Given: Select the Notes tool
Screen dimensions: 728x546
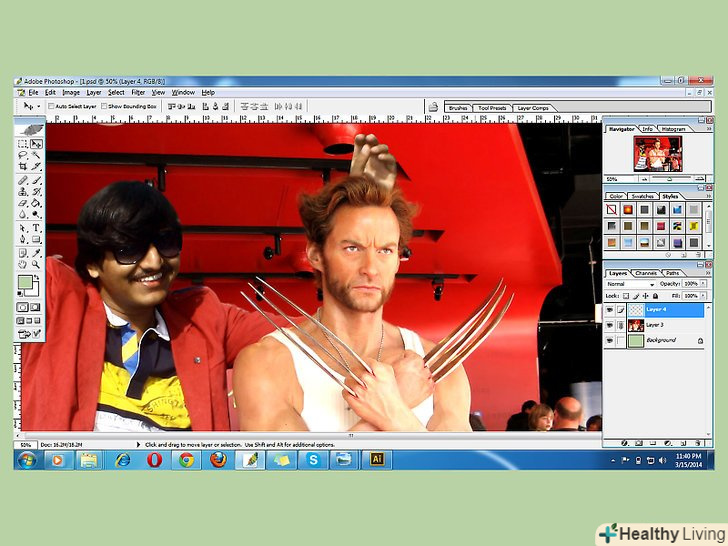Looking at the screenshot, I should coord(23,253).
